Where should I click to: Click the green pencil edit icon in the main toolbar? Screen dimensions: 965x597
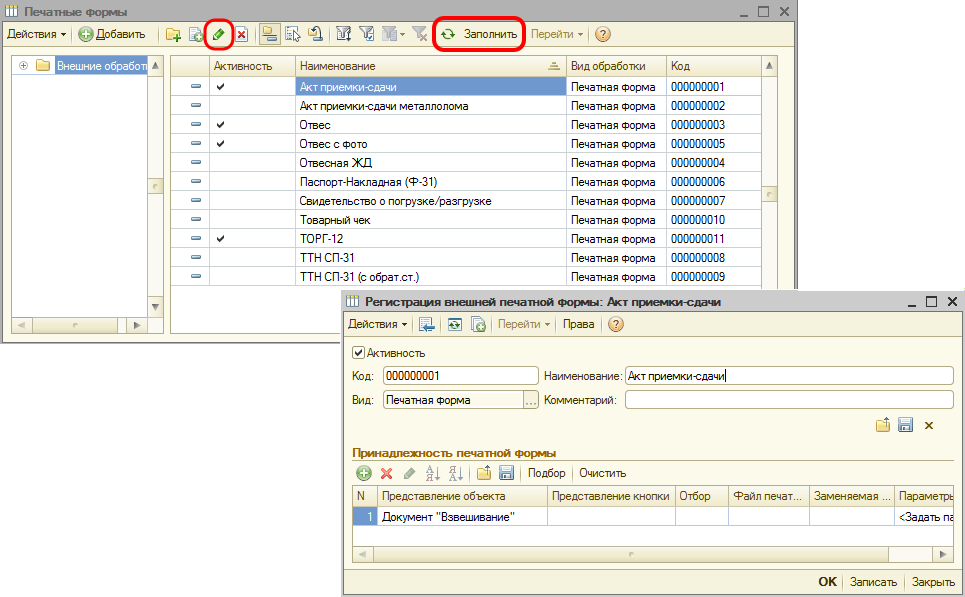(217, 34)
